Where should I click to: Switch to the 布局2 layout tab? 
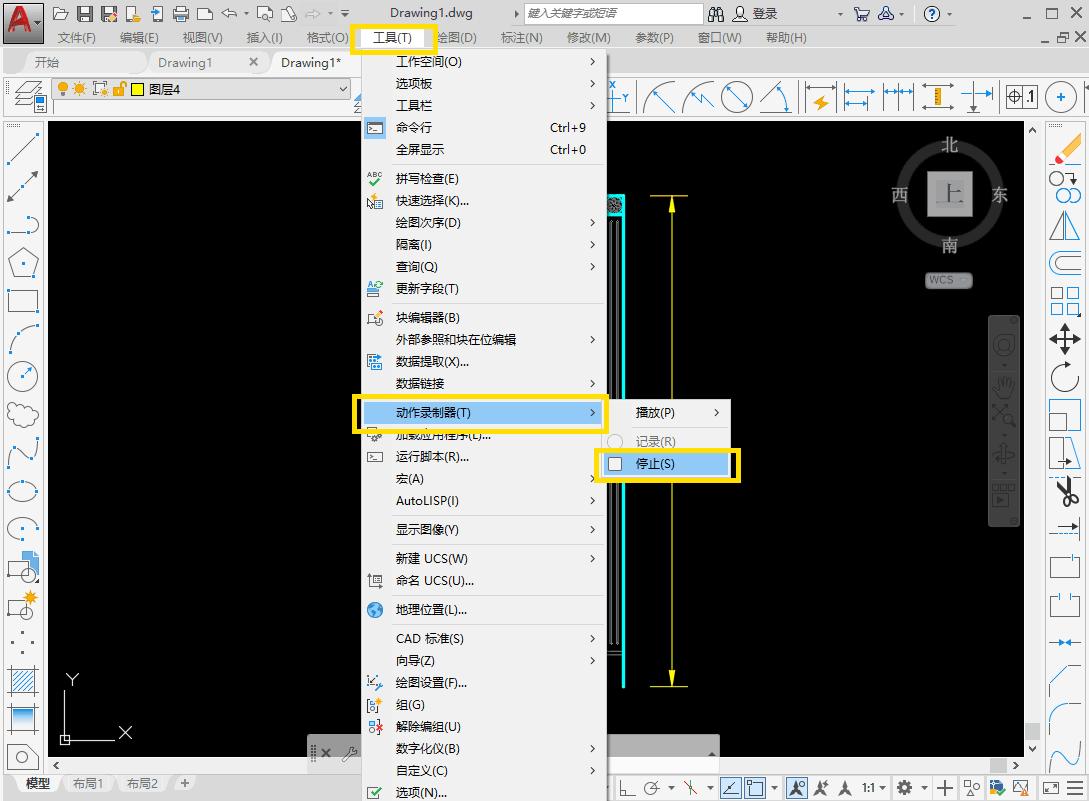click(141, 784)
